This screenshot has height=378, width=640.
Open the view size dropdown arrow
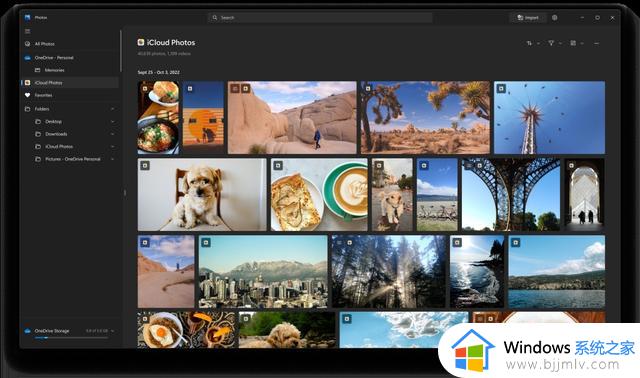pyautogui.click(x=582, y=43)
